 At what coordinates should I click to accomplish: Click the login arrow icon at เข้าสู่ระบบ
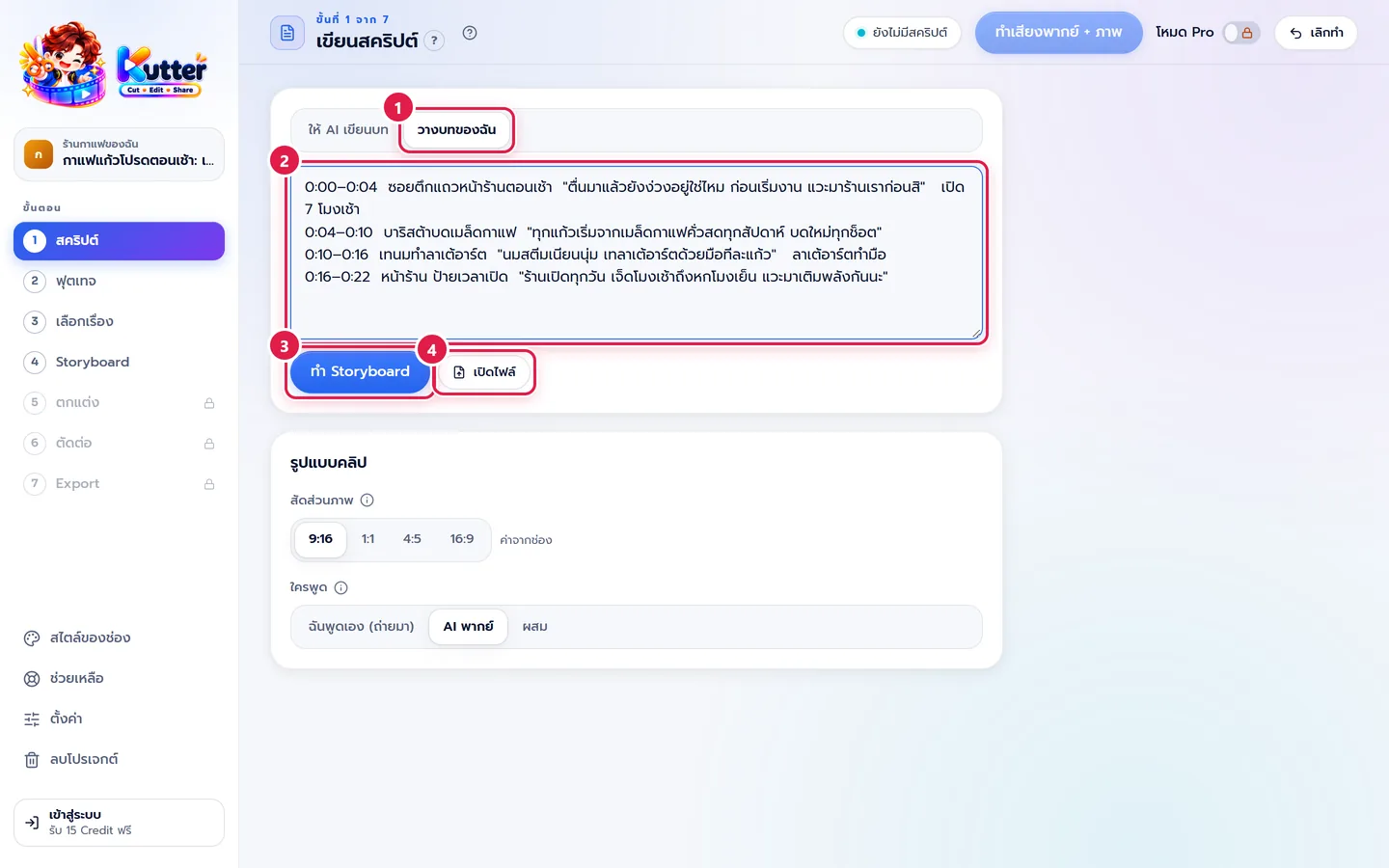pos(32,823)
